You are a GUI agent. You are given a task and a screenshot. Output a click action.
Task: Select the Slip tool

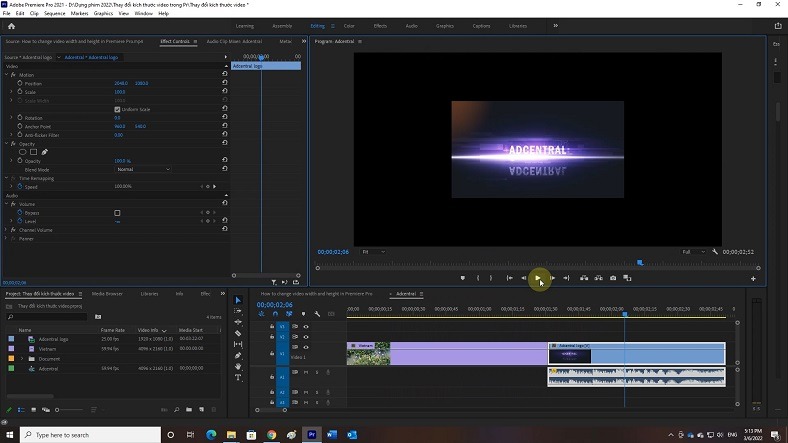238,344
